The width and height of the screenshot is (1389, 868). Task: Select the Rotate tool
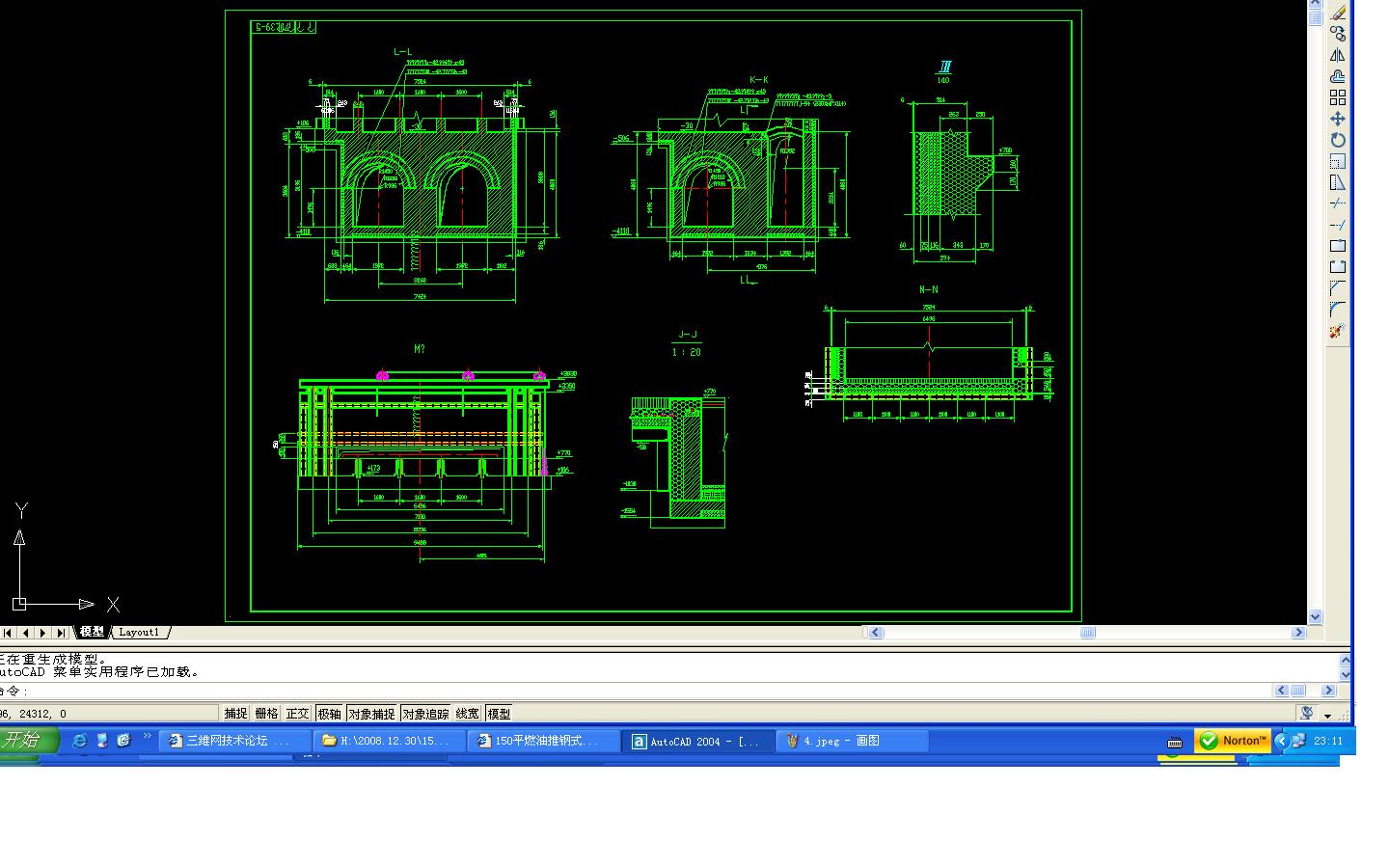[1338, 140]
